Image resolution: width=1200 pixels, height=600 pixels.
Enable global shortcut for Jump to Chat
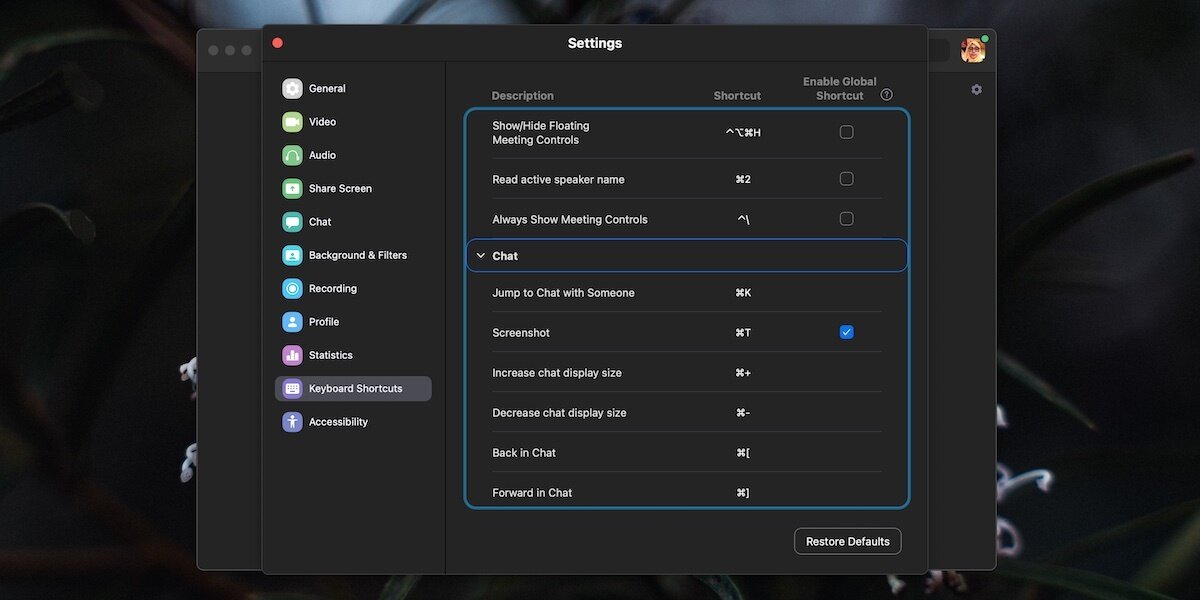(x=846, y=292)
